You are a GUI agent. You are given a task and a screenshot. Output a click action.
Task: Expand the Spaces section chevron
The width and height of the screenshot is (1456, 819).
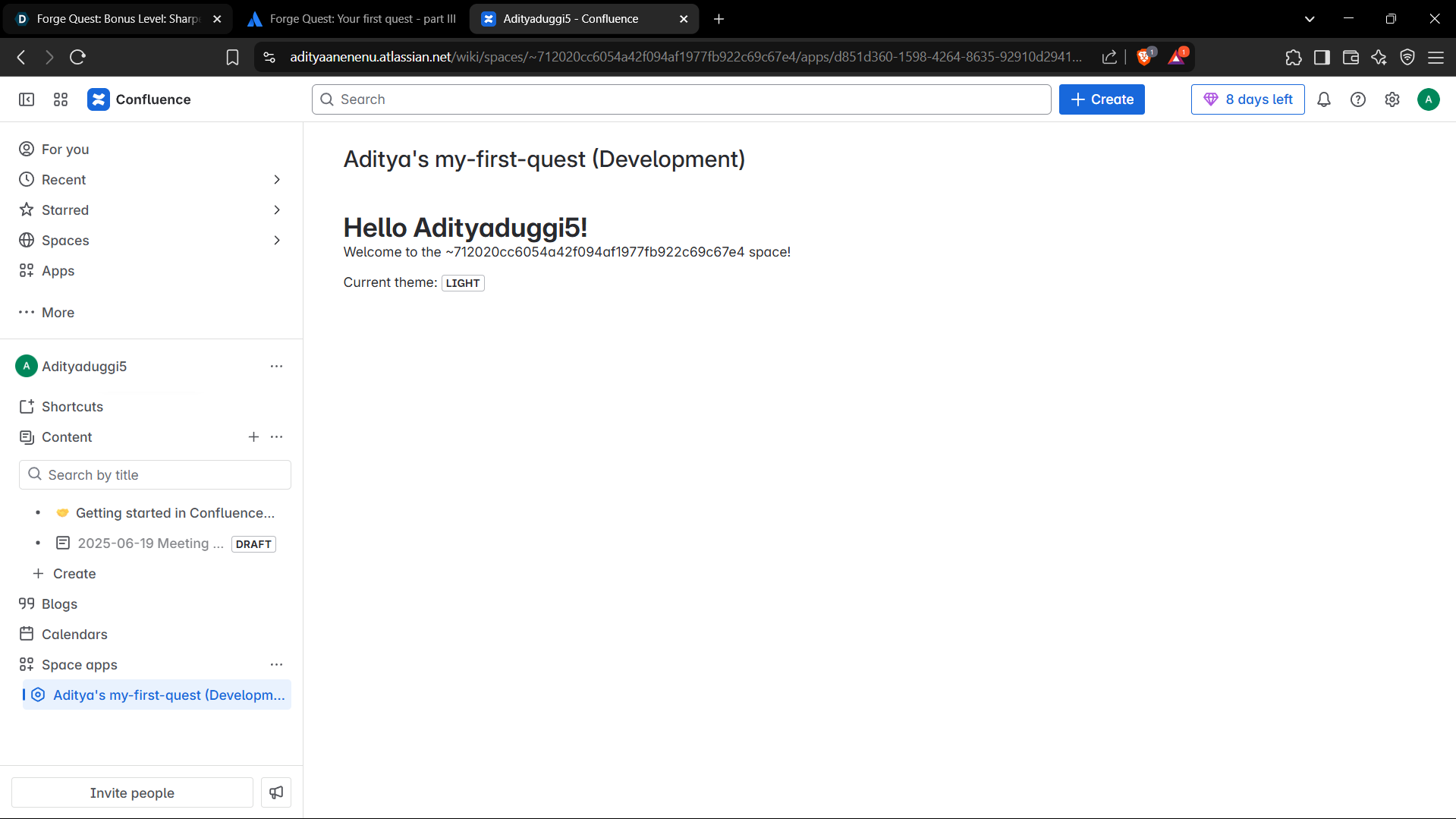click(x=277, y=240)
